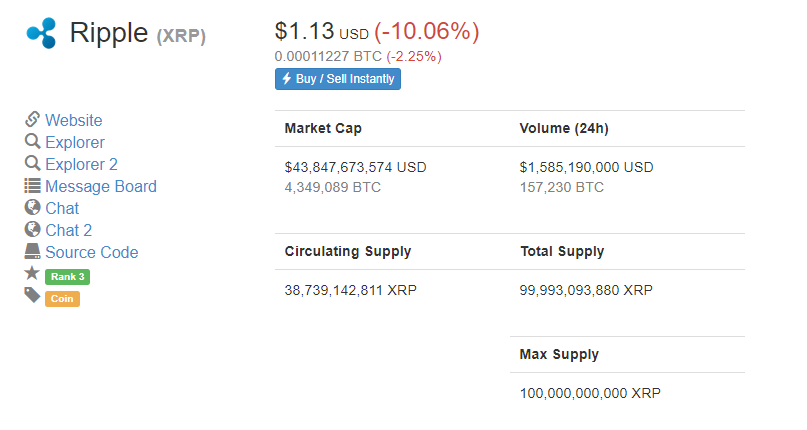Click the tag icon next to Coin
This screenshot has height=430, width=807.
pos(32,295)
